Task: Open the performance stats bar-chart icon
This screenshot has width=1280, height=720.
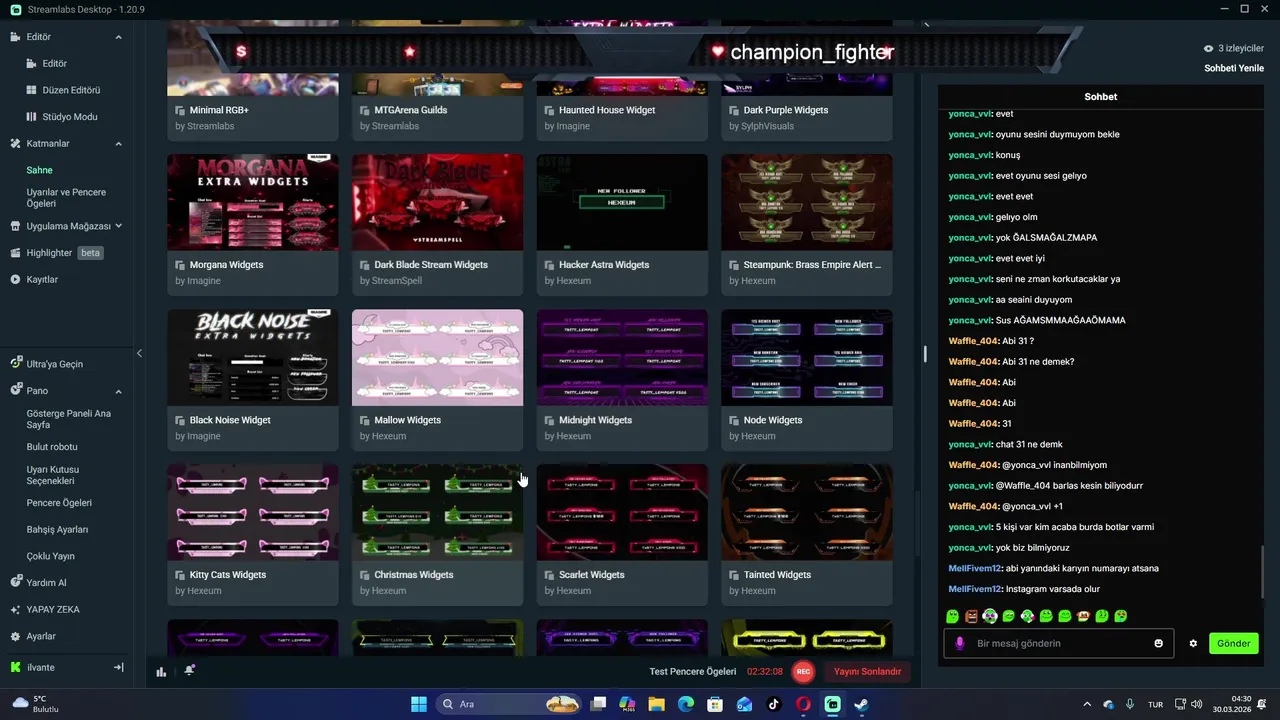Action: pyautogui.click(x=161, y=671)
